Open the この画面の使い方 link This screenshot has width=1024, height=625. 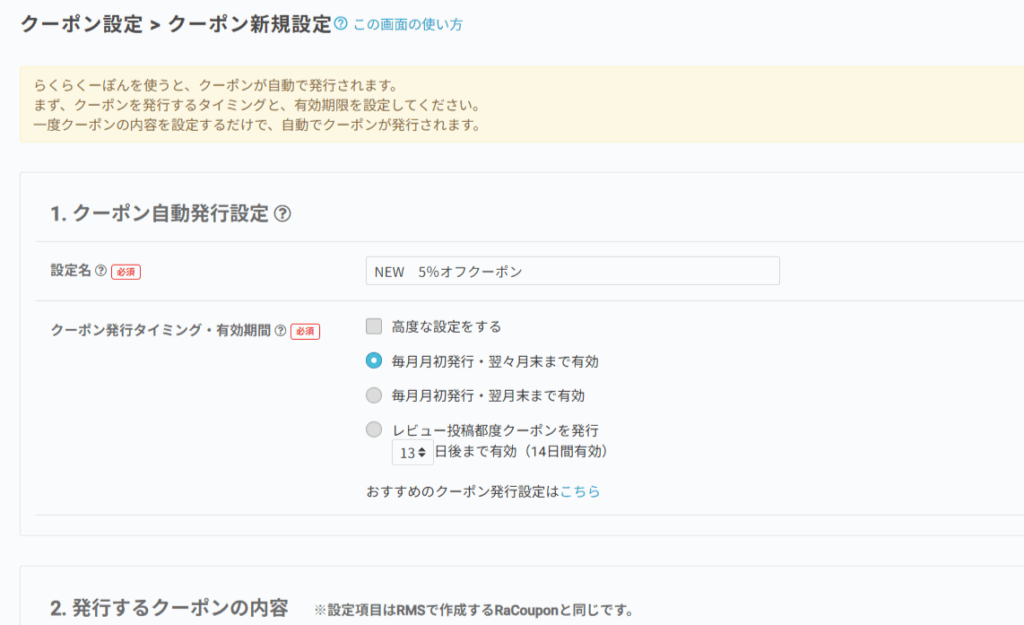click(407, 25)
